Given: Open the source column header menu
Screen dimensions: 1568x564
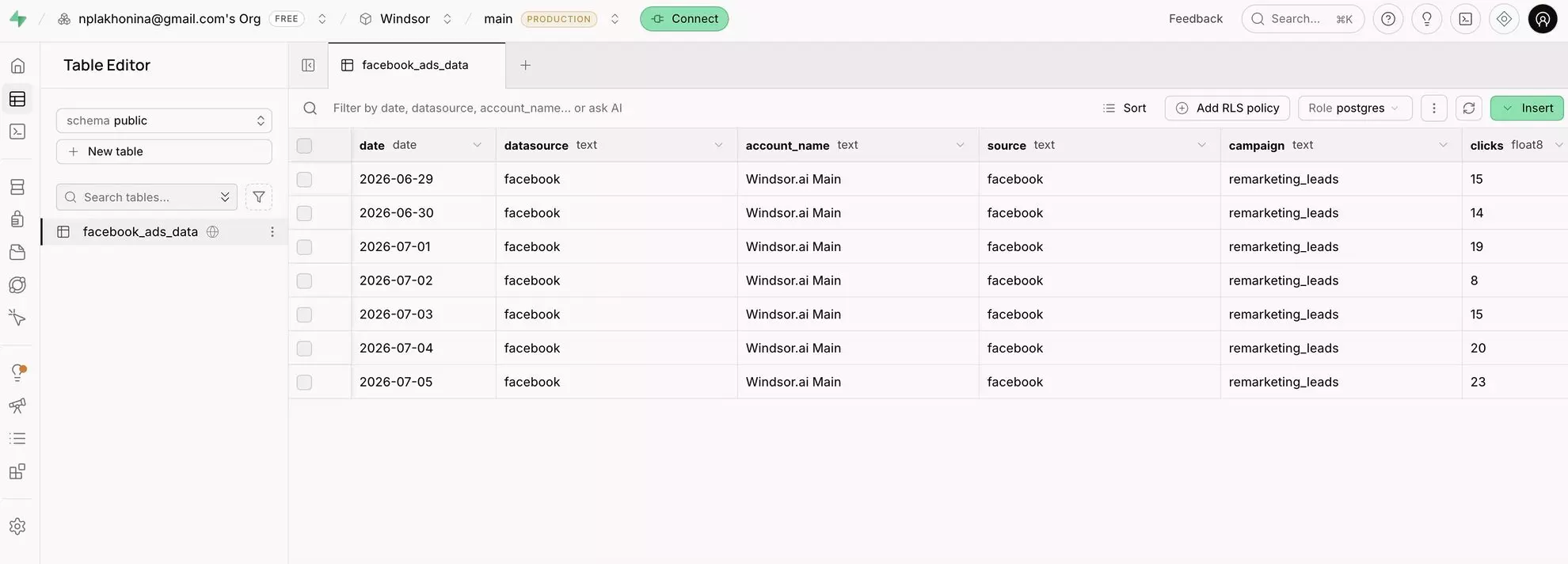Looking at the screenshot, I should click(1201, 145).
